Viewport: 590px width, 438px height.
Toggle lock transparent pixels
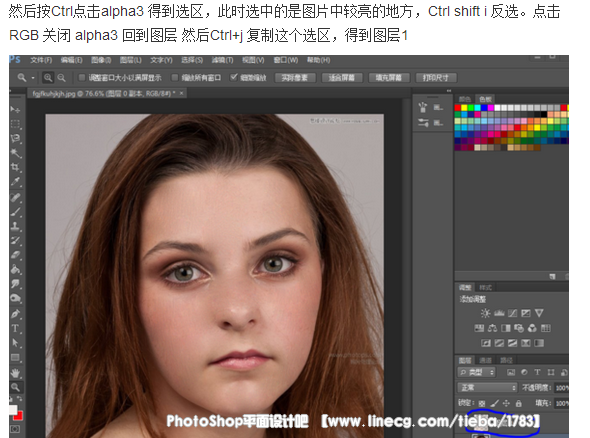click(x=482, y=403)
